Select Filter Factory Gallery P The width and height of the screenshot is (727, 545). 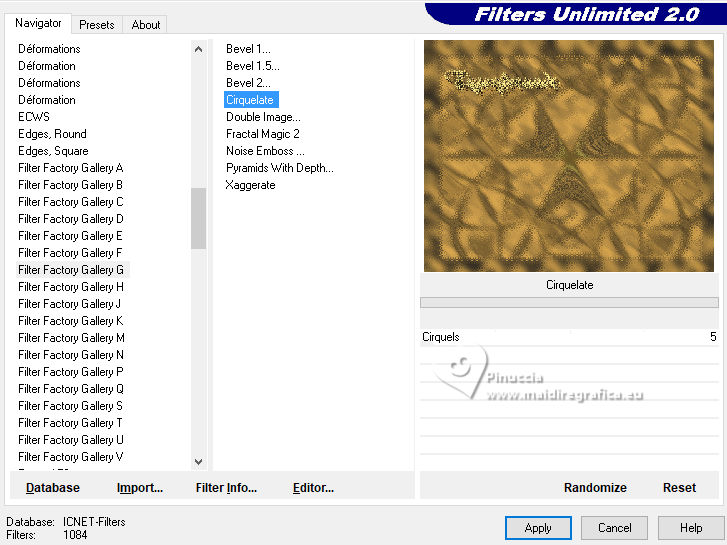point(70,372)
